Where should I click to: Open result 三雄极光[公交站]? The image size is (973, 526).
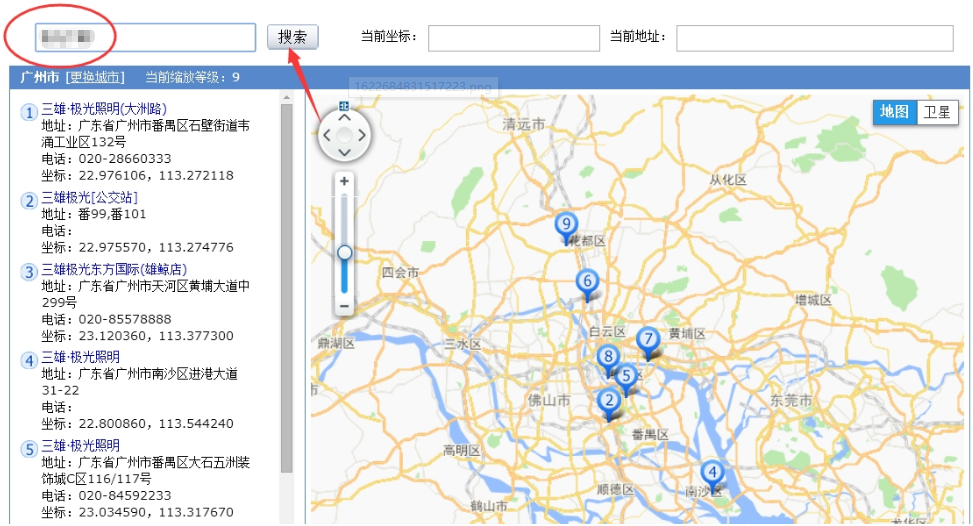pyautogui.click(x=94, y=198)
